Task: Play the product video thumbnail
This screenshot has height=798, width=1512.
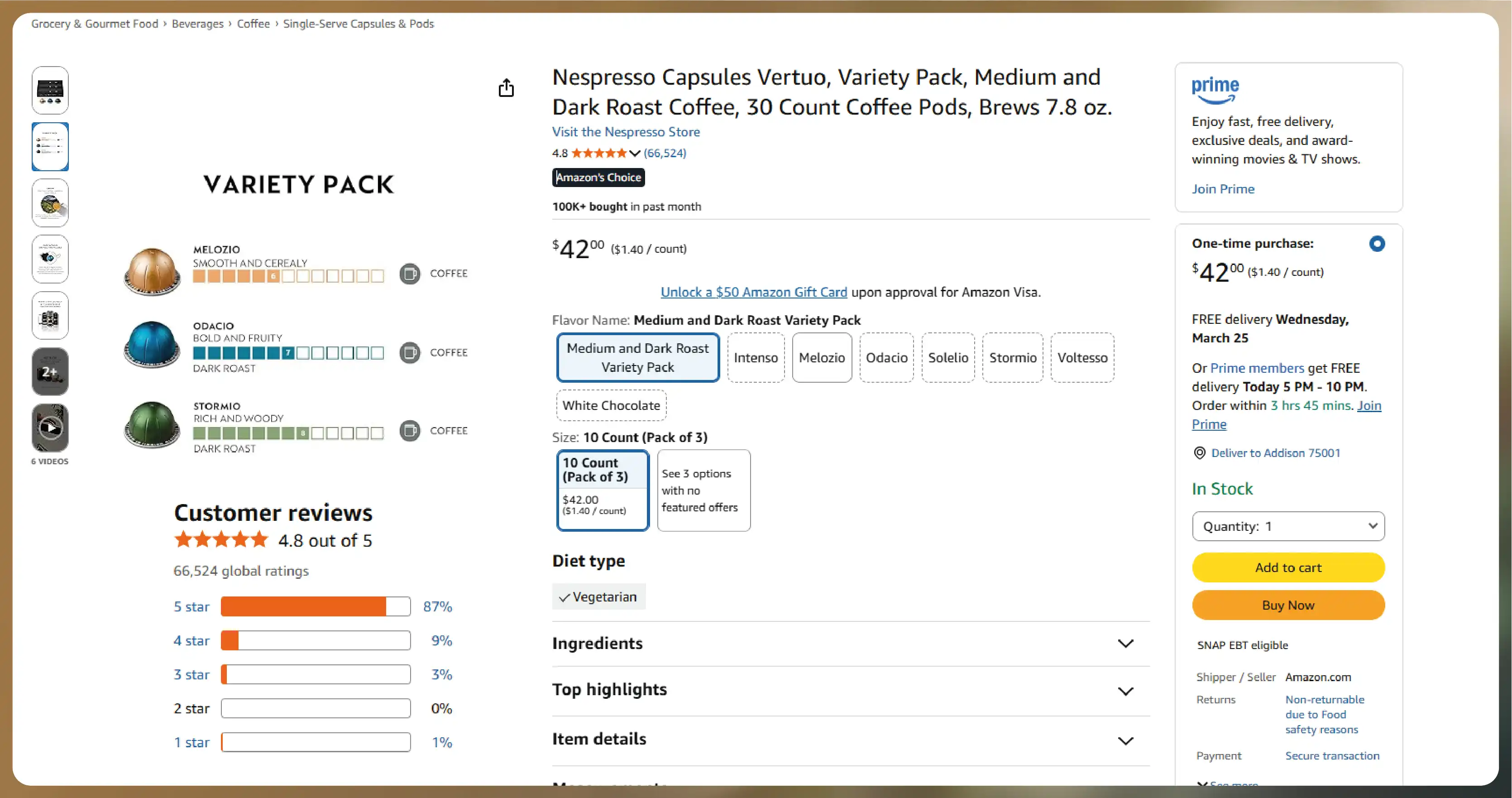Action: 51,428
